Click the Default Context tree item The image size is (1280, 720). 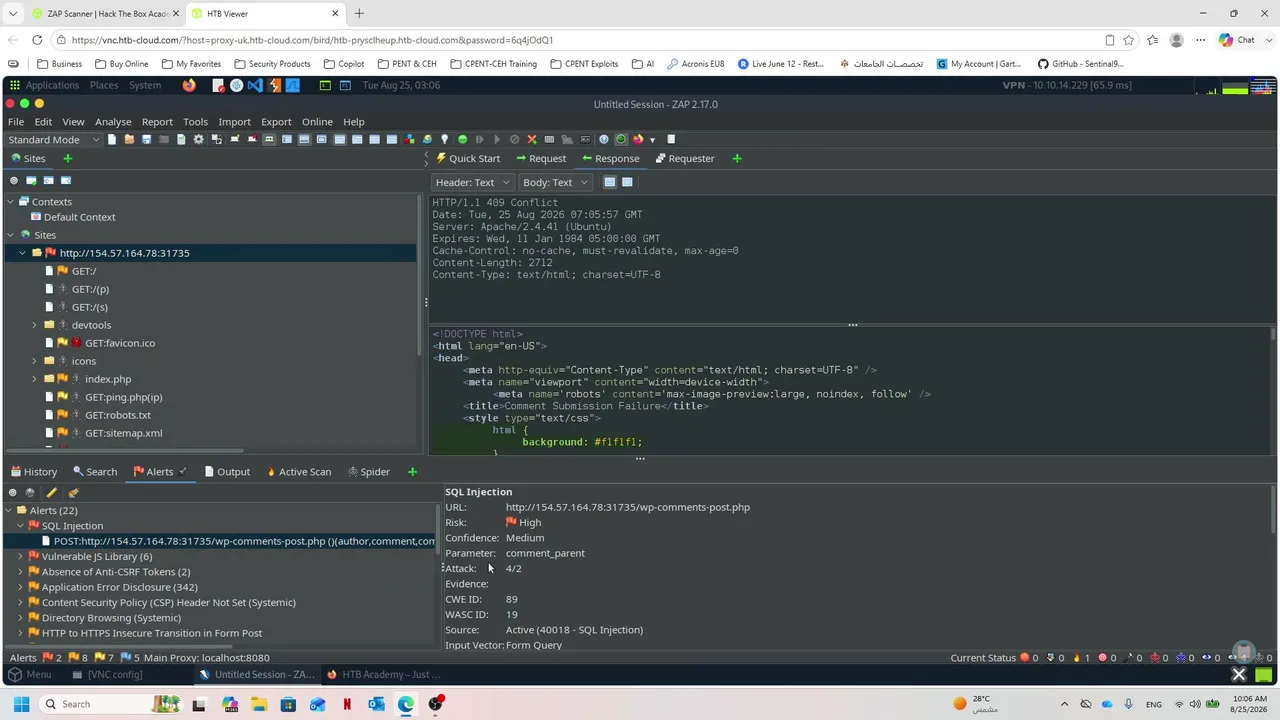(80, 217)
